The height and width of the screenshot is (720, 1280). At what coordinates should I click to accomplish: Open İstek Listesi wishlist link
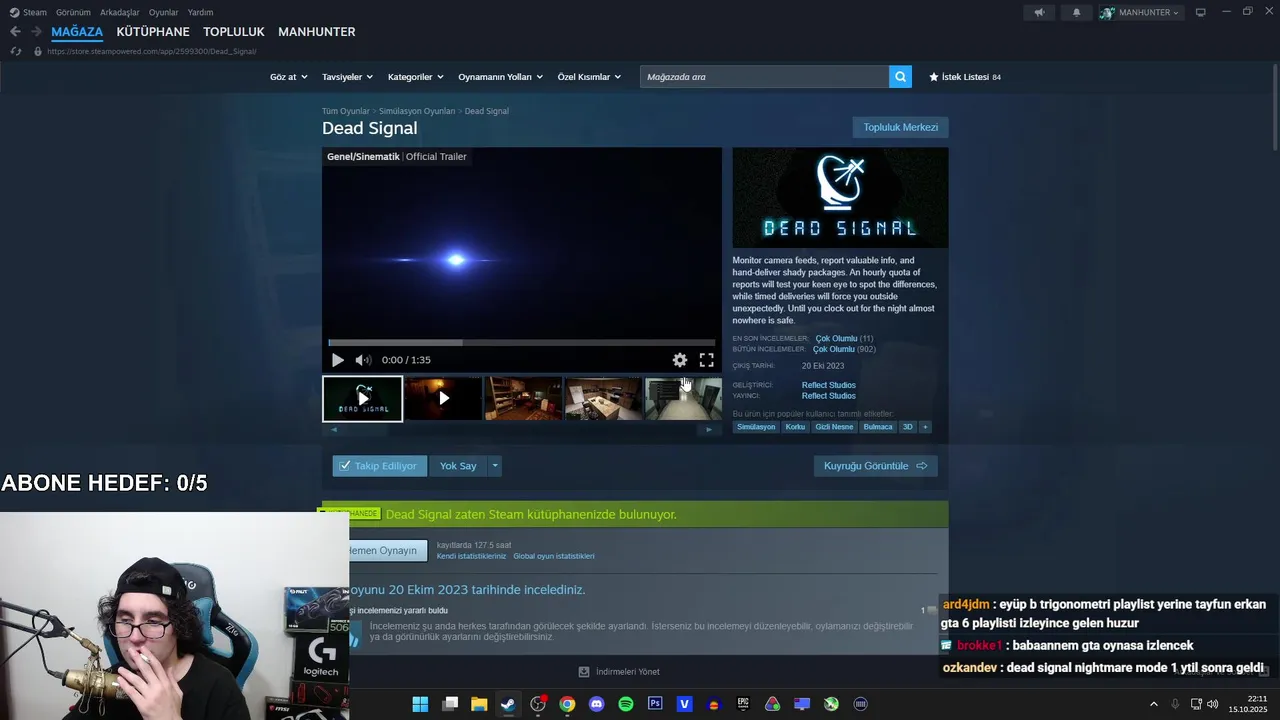pos(965,77)
